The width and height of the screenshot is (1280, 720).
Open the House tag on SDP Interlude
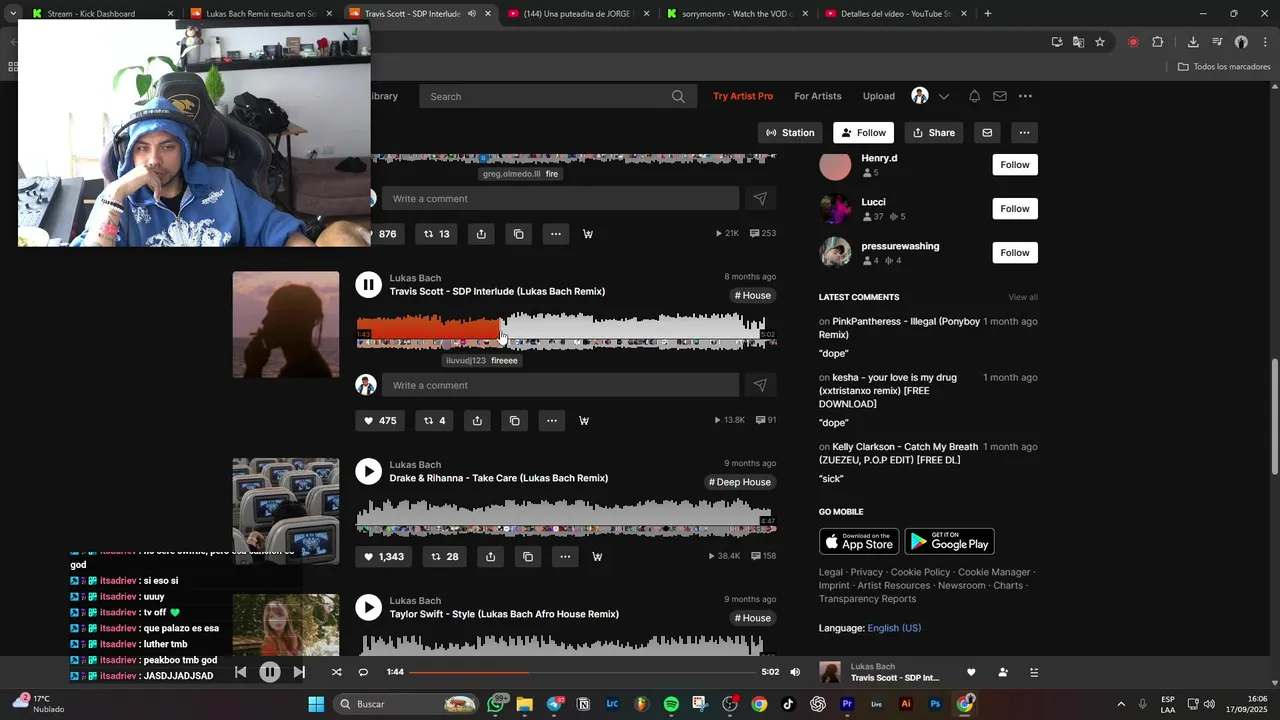(x=753, y=295)
